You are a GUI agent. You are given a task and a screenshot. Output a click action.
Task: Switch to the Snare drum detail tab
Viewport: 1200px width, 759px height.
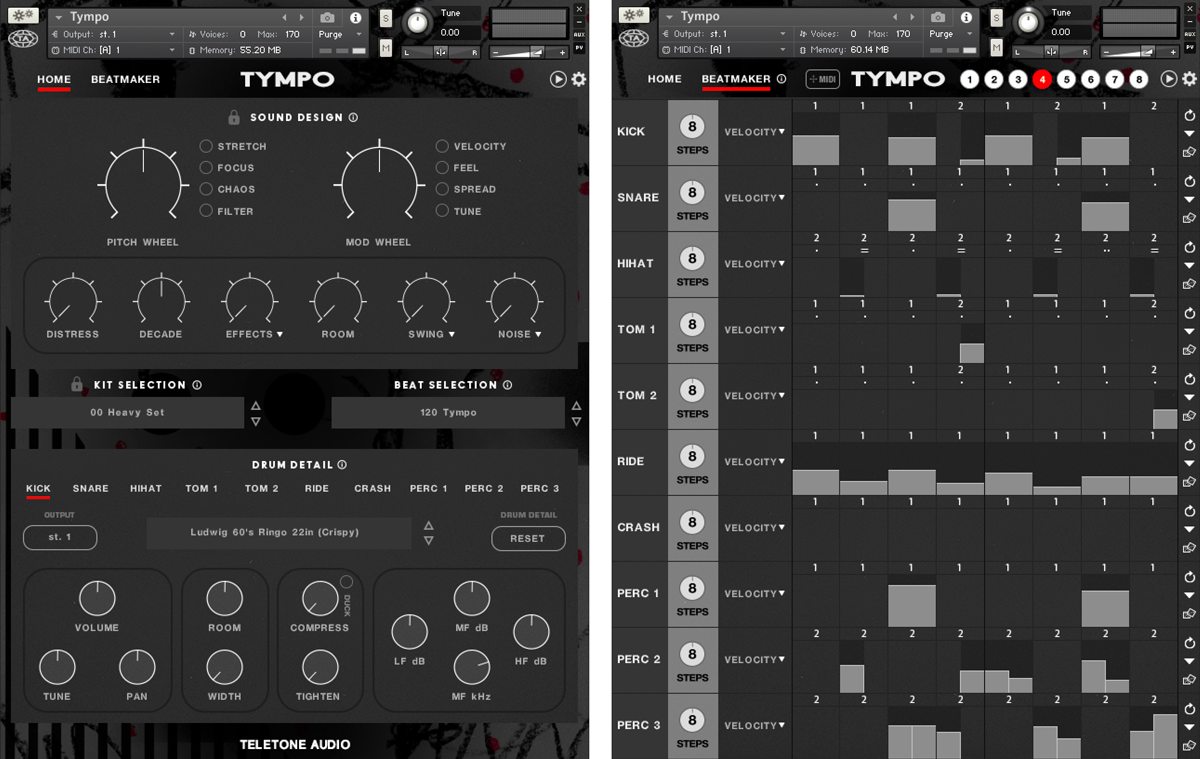pyautogui.click(x=90, y=489)
